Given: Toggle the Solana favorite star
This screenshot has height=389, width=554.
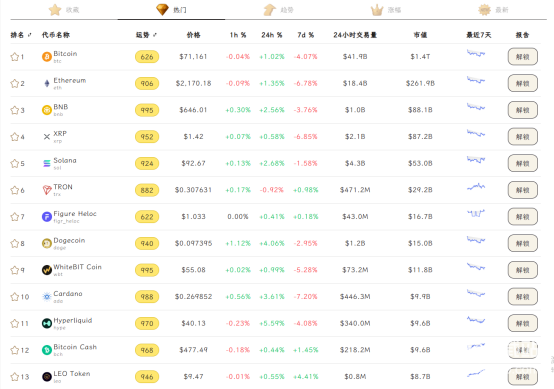Looking at the screenshot, I should tap(14, 164).
